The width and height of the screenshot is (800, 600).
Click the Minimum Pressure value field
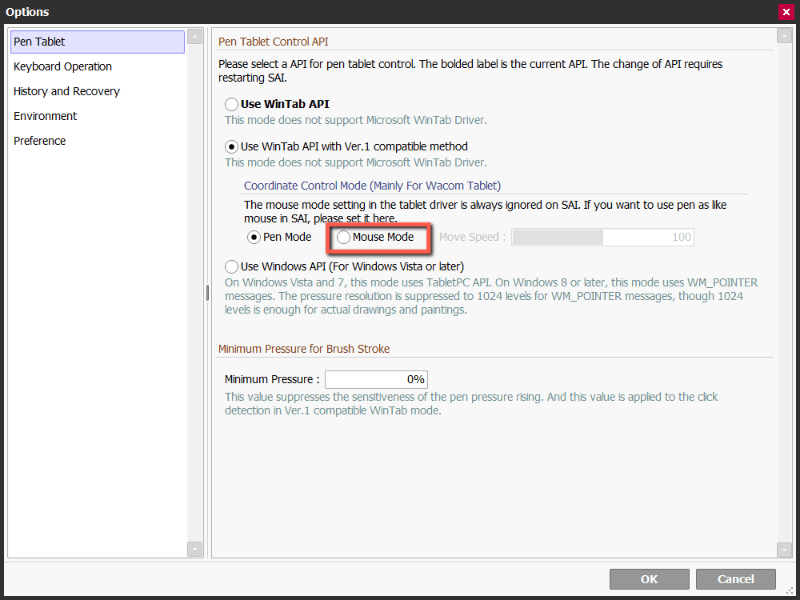point(376,380)
